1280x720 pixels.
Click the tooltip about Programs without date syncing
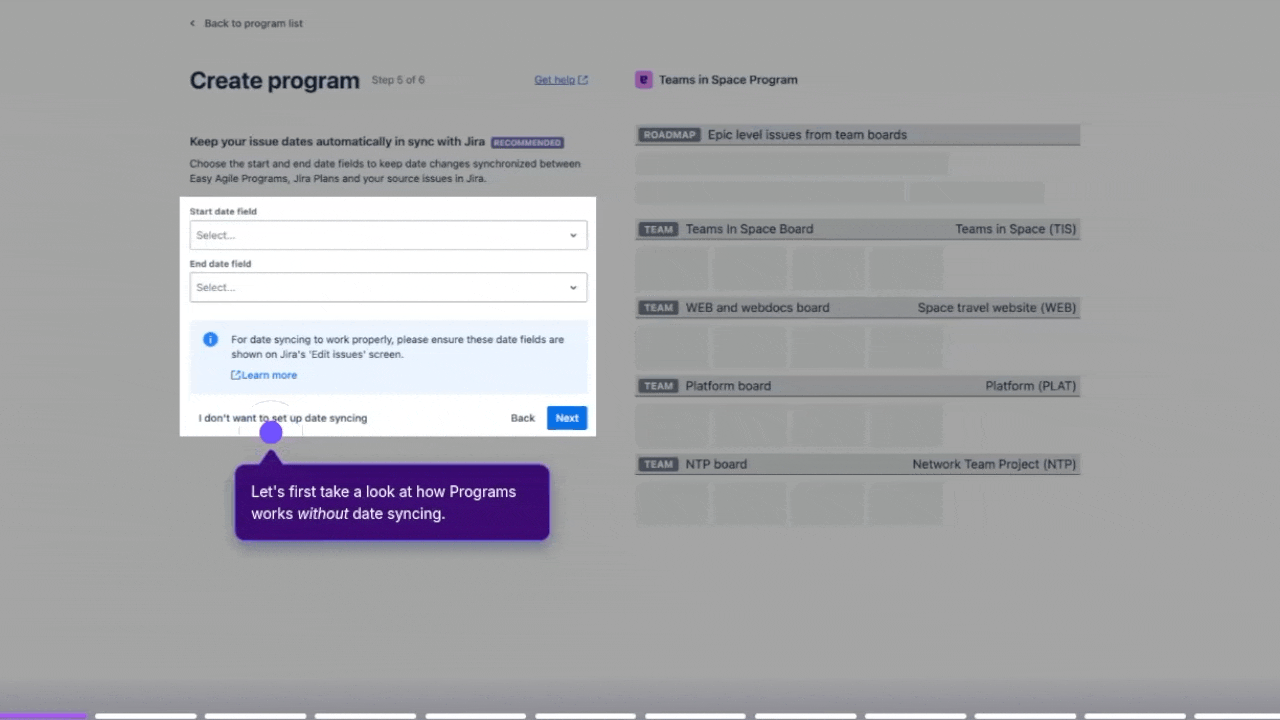click(x=392, y=502)
